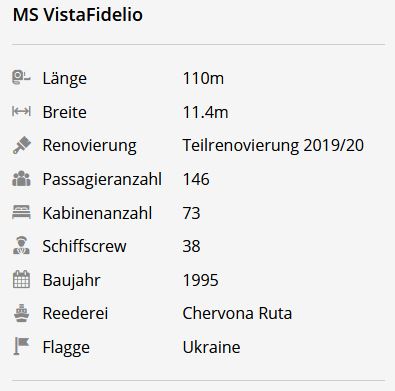The image size is (395, 391).
Task: Click the flag icon beside Flagge
Action: click(x=21, y=346)
